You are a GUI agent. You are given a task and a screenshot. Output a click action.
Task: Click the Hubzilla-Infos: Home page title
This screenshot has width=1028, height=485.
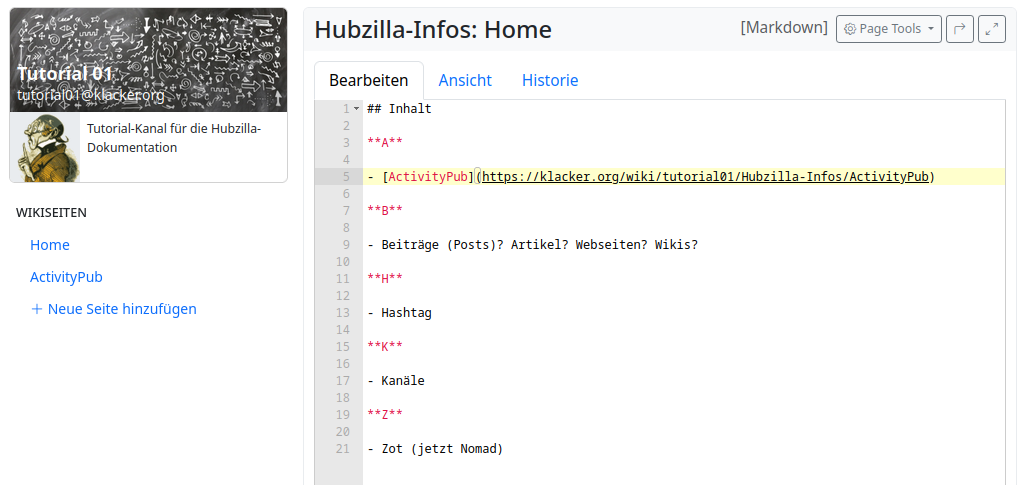click(x=433, y=30)
